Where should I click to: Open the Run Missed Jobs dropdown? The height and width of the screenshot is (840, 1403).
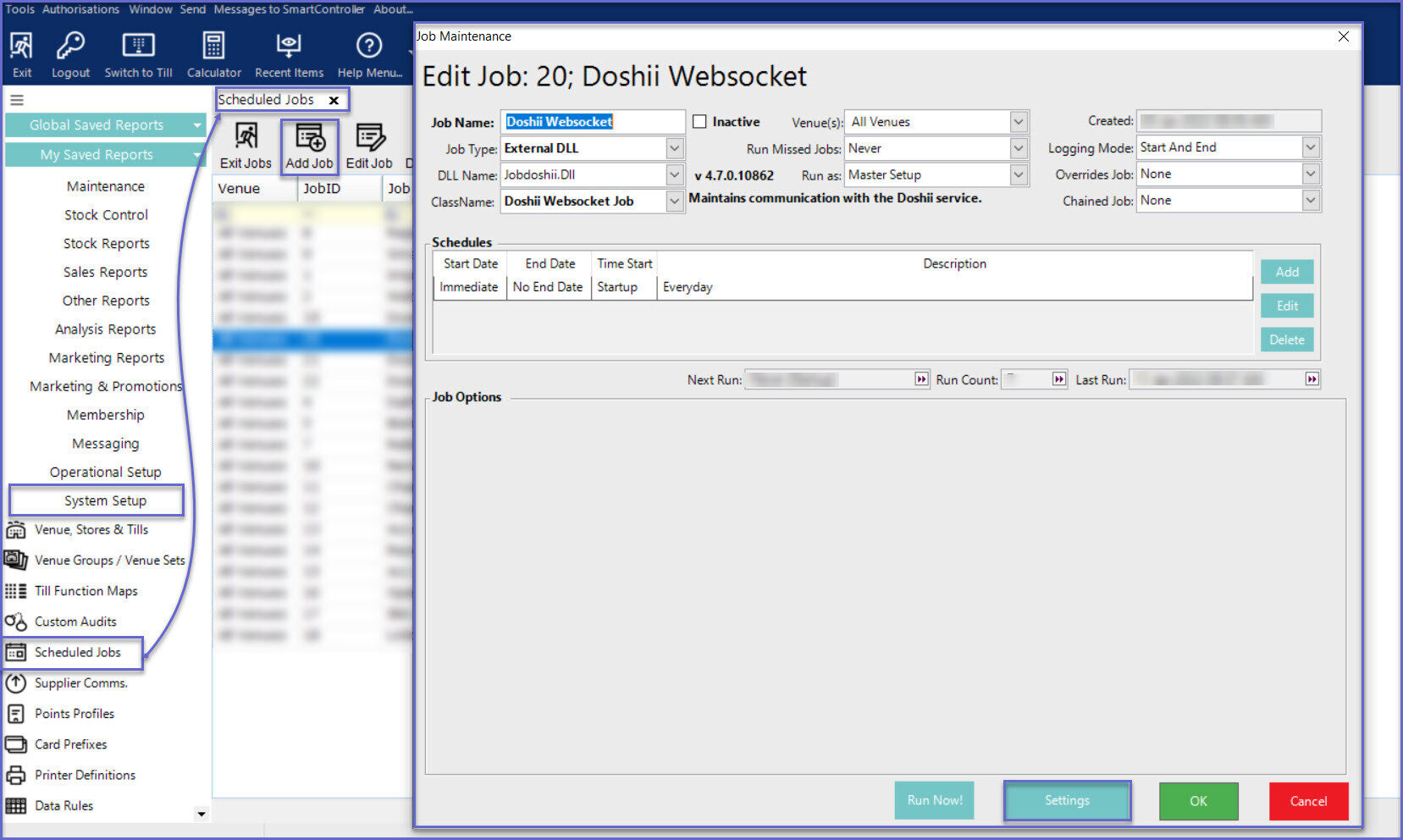(1019, 148)
